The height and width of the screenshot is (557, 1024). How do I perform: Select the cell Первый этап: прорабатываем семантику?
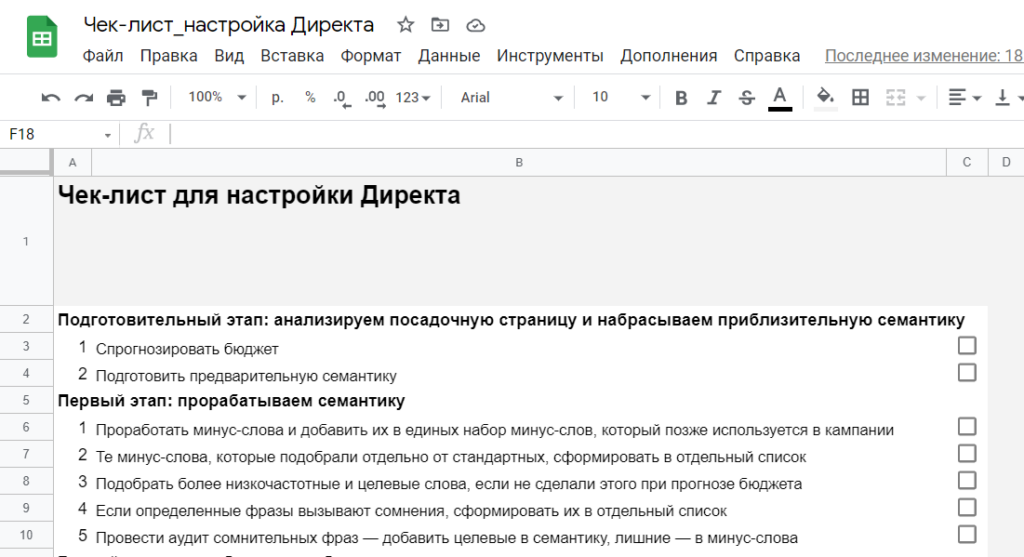pyautogui.click(x=231, y=400)
